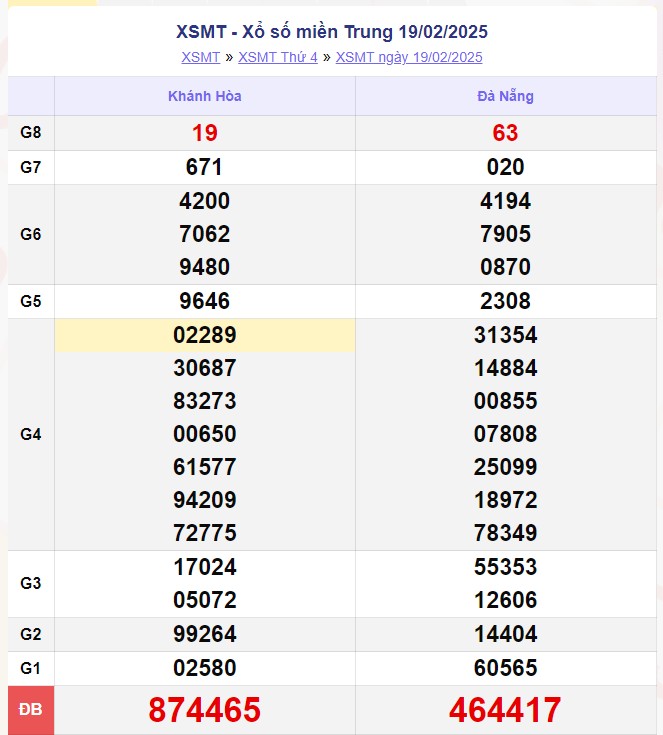Select G8 result 19 for Khánh Hòa

pyautogui.click(x=205, y=133)
